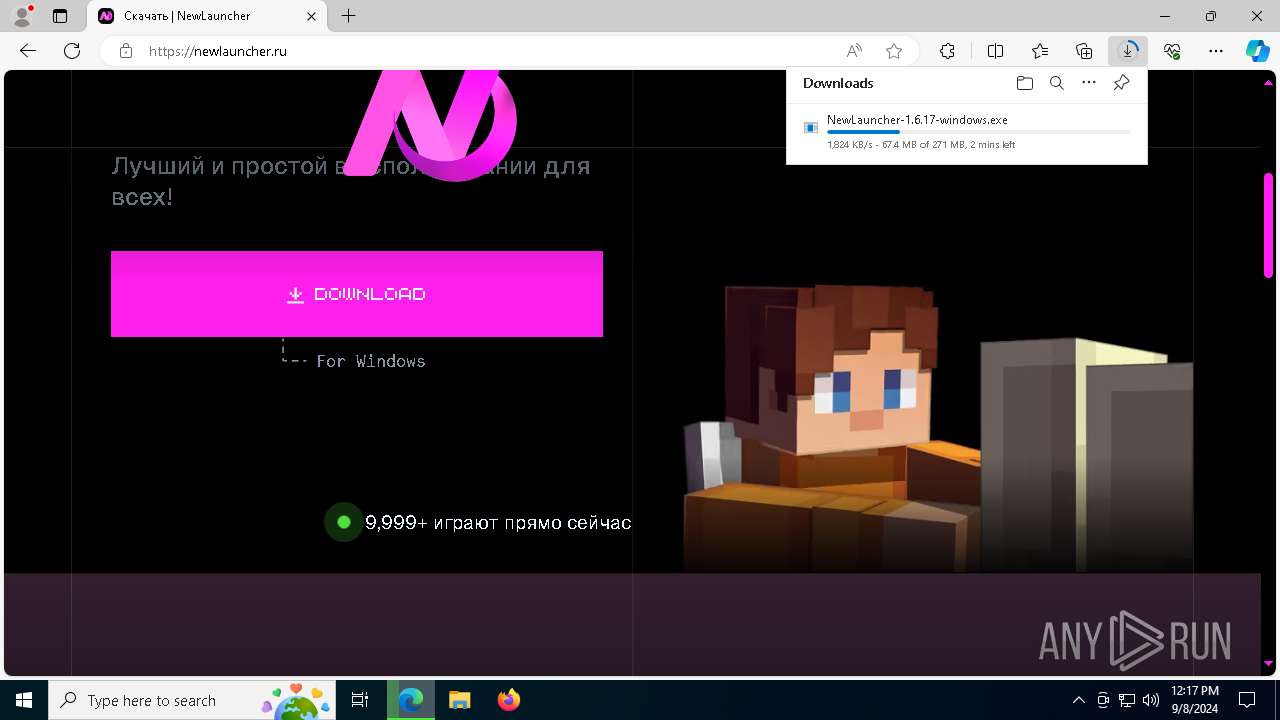Viewport: 1280px width, 720px height.
Task: Pin the Downloads panel
Action: tap(1121, 83)
